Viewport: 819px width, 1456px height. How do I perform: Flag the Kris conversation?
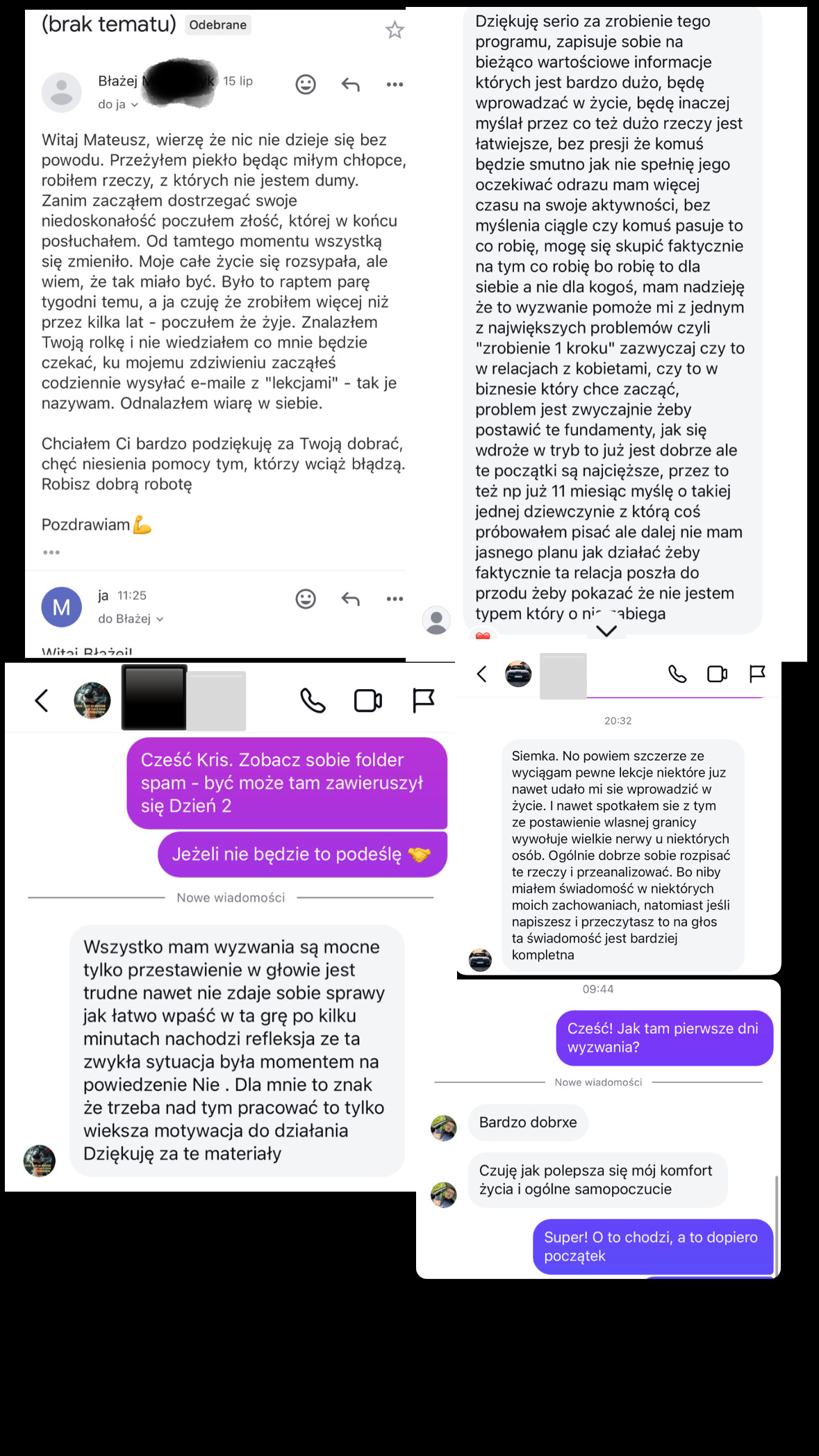pyautogui.click(x=423, y=700)
